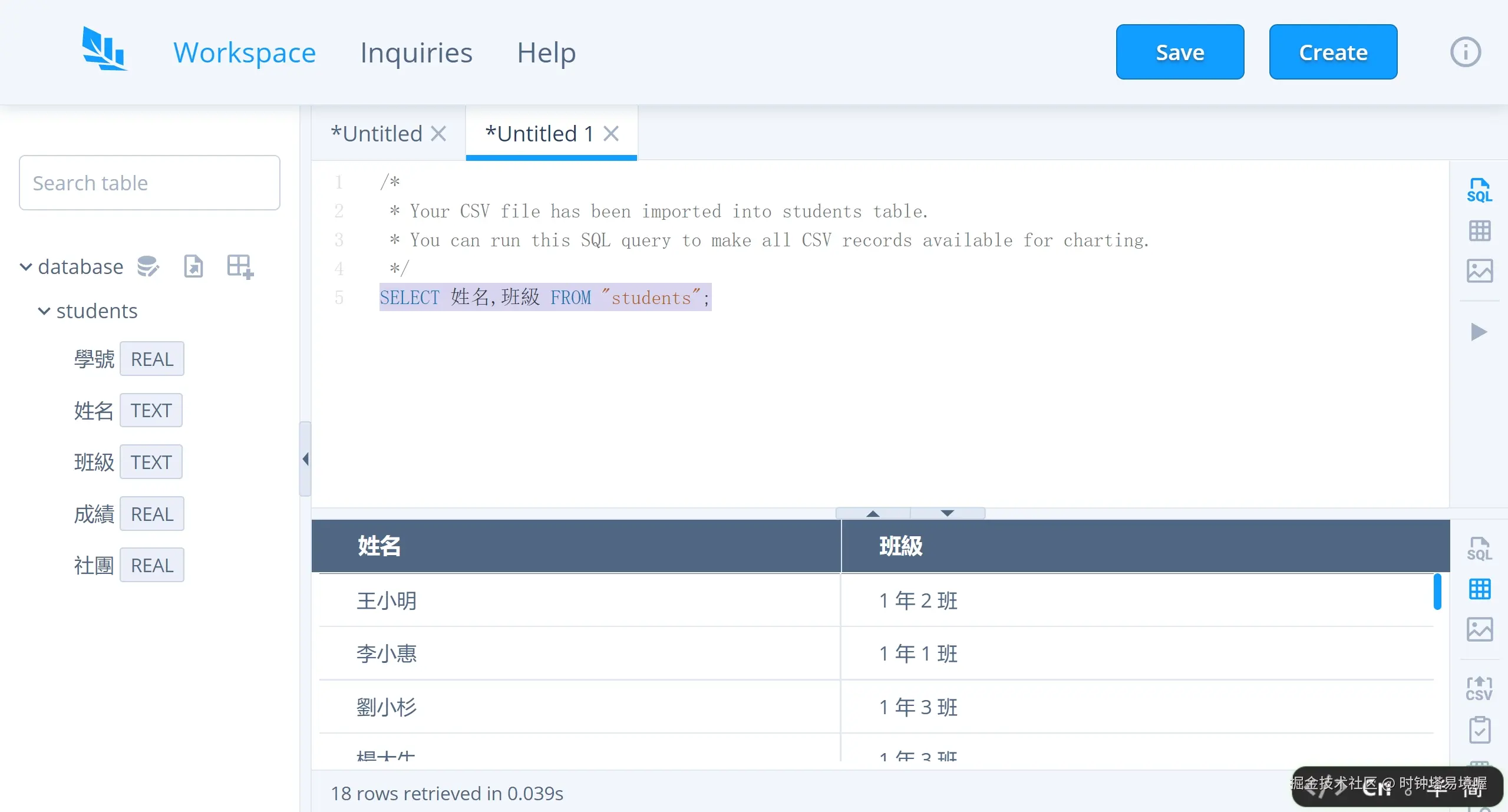Click the Save button

1179,52
